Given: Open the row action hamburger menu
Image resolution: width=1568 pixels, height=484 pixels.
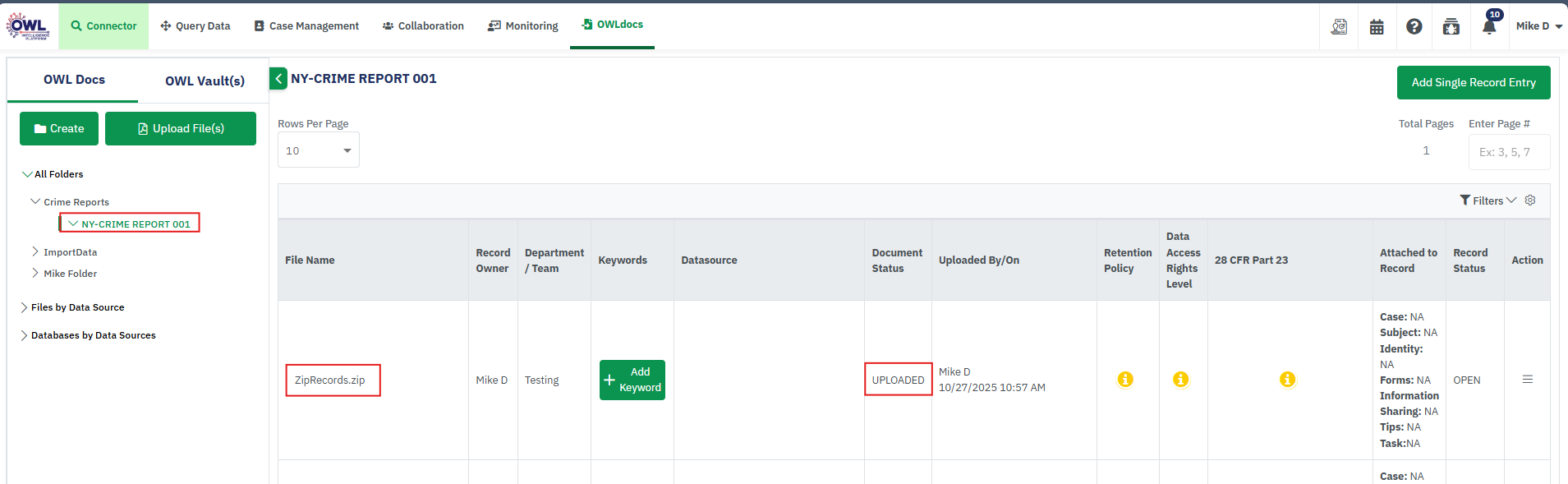Looking at the screenshot, I should click(1527, 380).
